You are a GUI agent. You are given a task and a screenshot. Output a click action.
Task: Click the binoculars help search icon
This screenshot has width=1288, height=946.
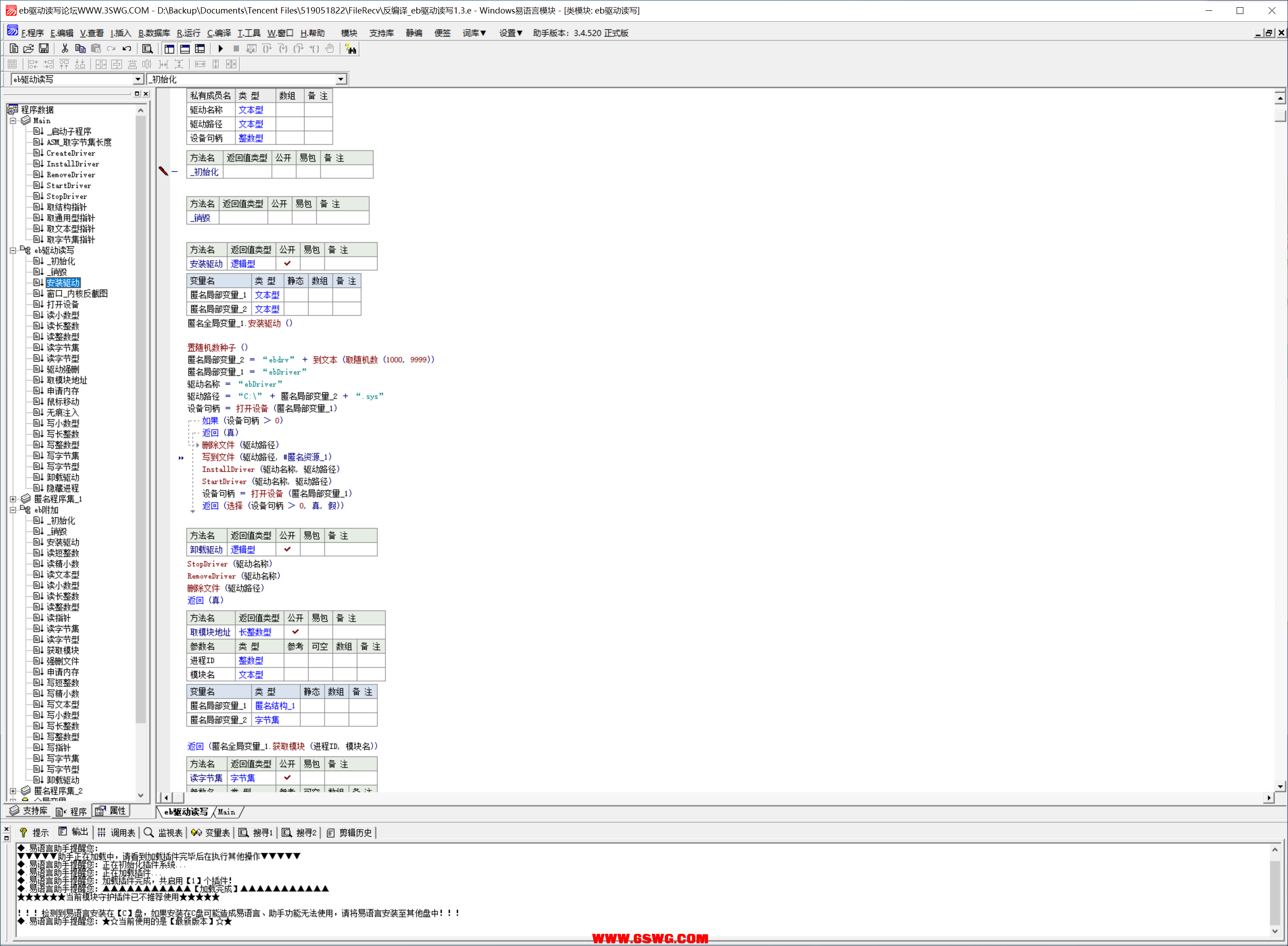point(351,49)
